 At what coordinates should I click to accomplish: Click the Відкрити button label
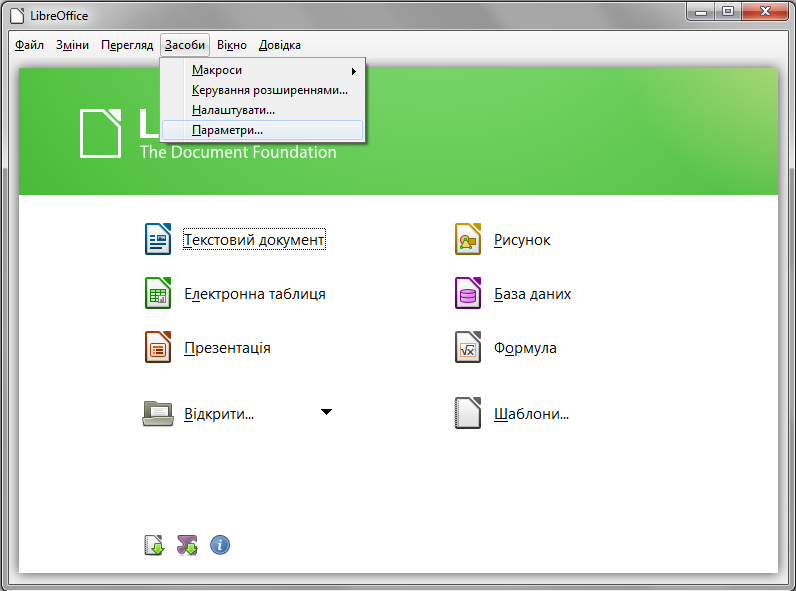tap(219, 414)
